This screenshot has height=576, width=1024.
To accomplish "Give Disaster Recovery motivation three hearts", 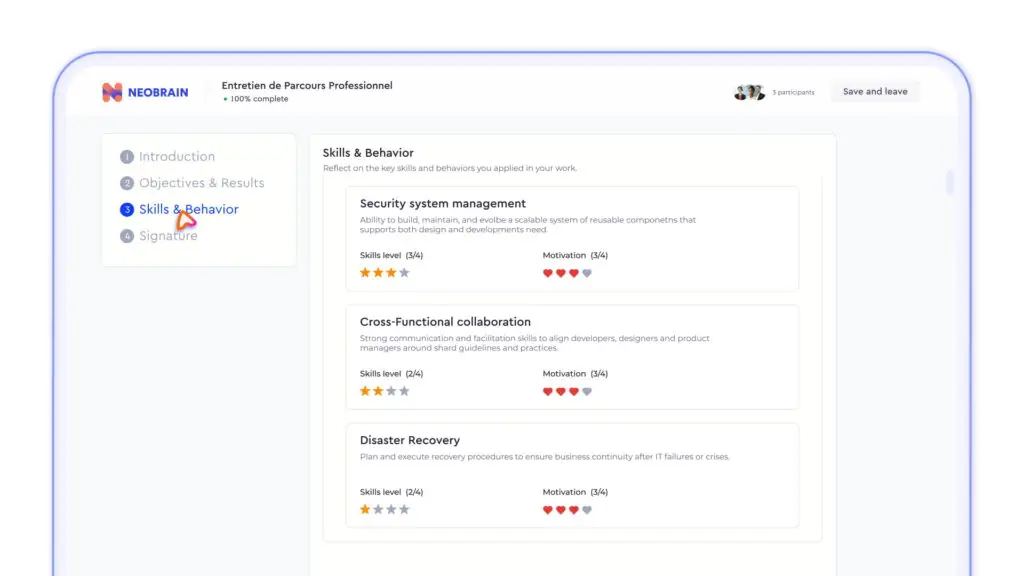I will tap(574, 509).
